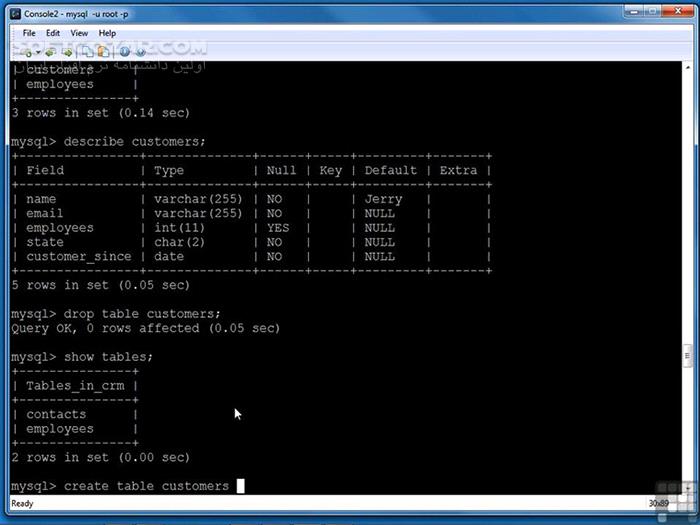700x525 pixels.
Task: Click the 'create table customers' prompt line
Action: coord(128,486)
